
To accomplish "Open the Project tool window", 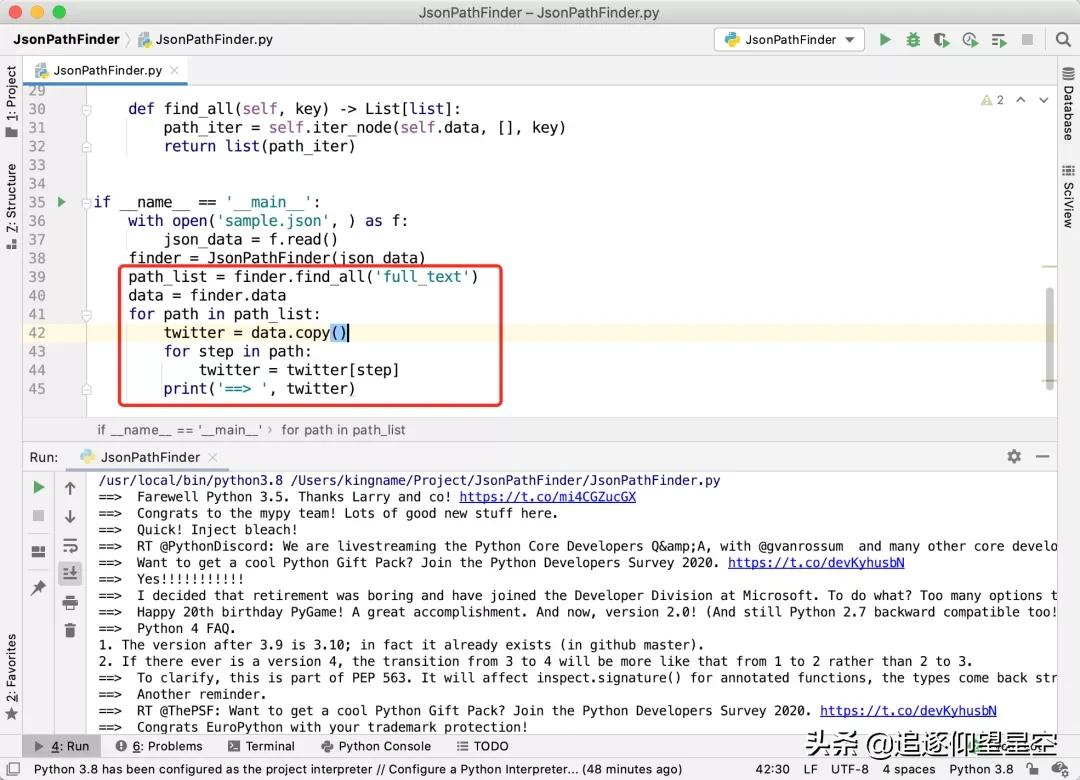I will tap(11, 101).
